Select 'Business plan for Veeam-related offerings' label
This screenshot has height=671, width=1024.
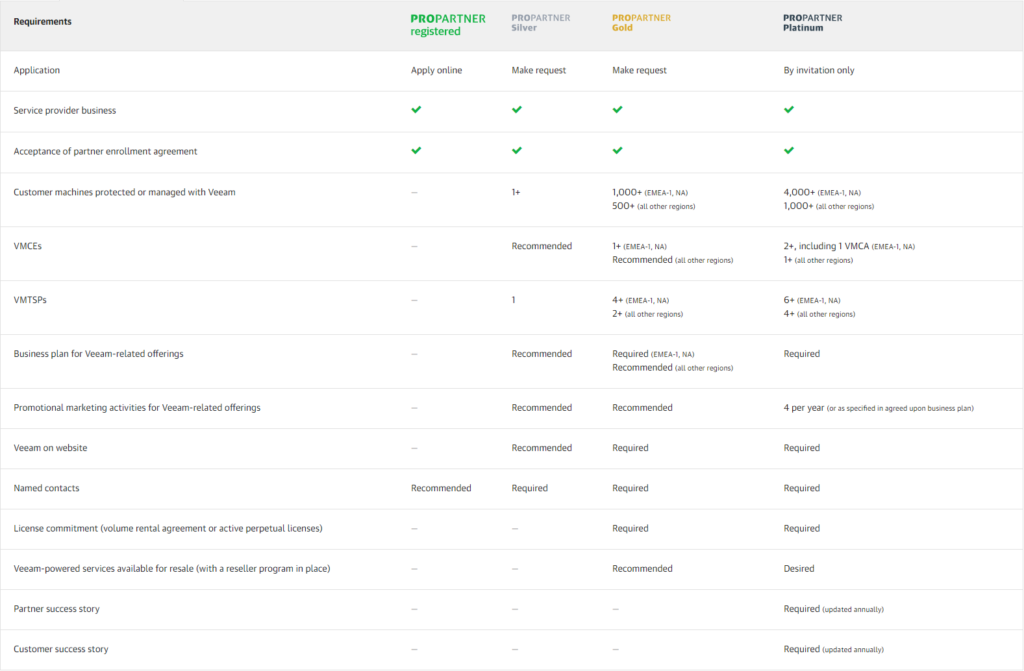99,353
